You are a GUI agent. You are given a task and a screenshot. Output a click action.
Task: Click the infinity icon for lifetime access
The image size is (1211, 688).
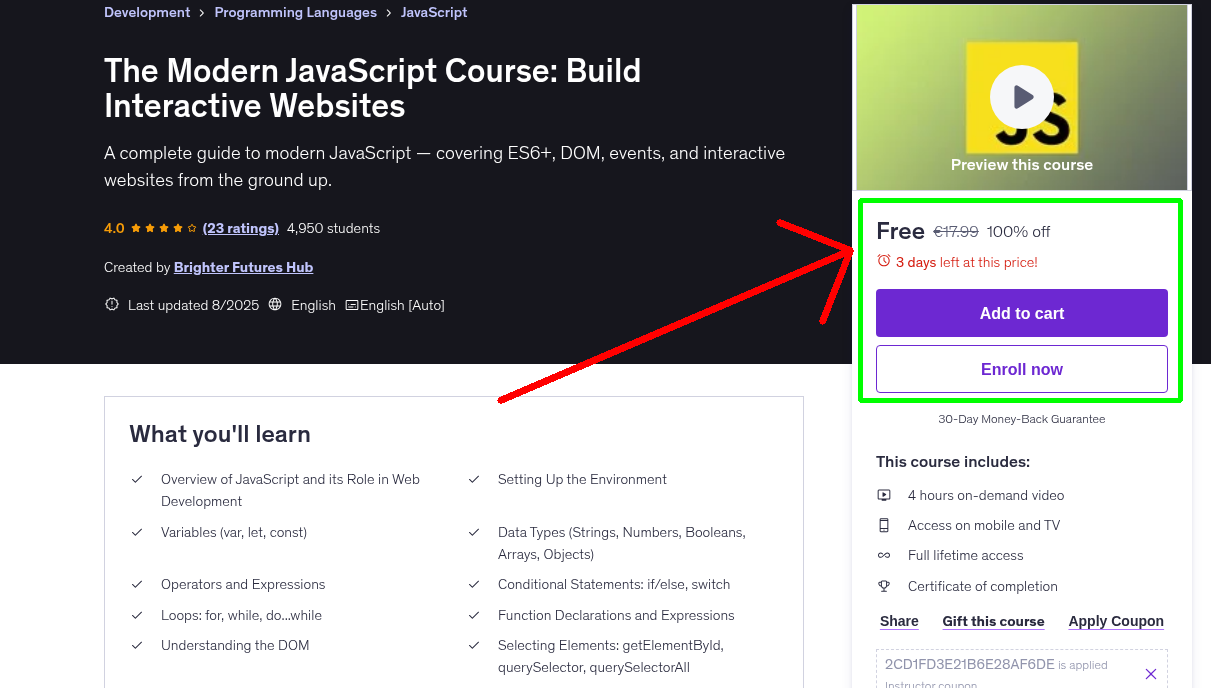[884, 555]
